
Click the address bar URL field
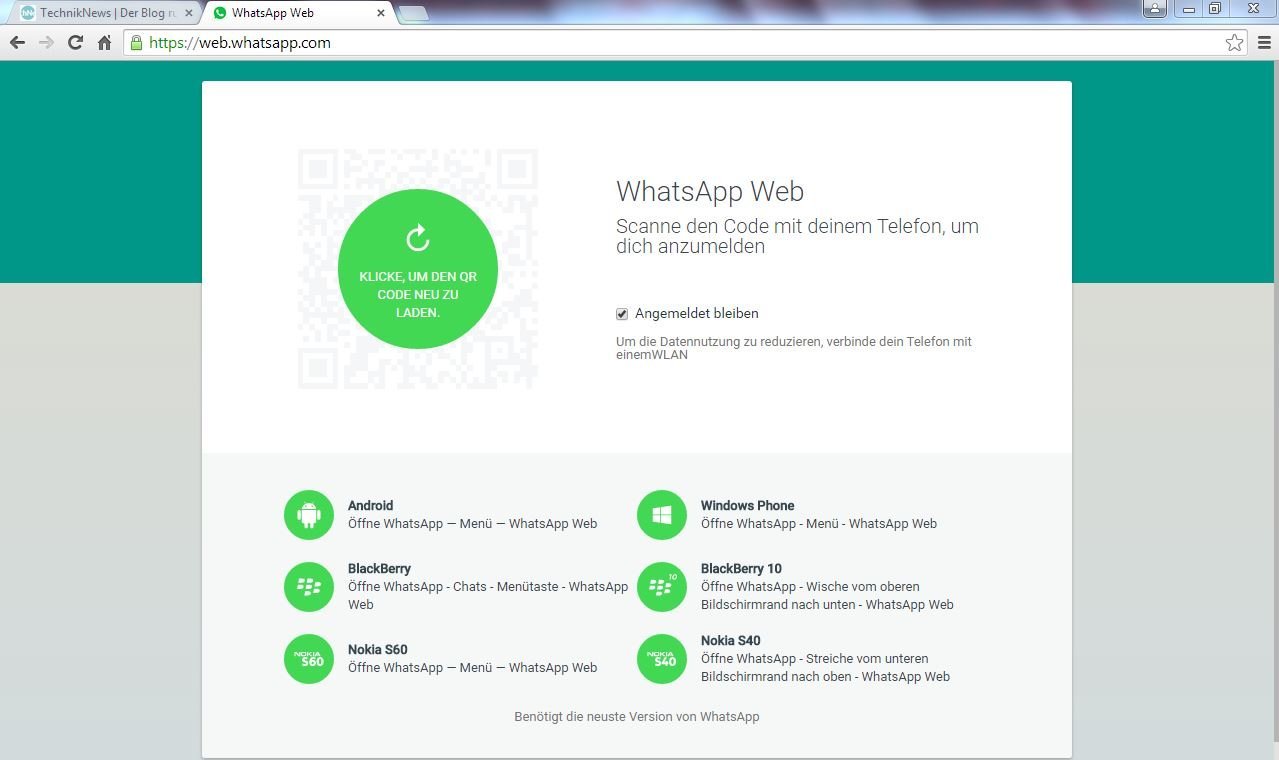tap(683, 43)
